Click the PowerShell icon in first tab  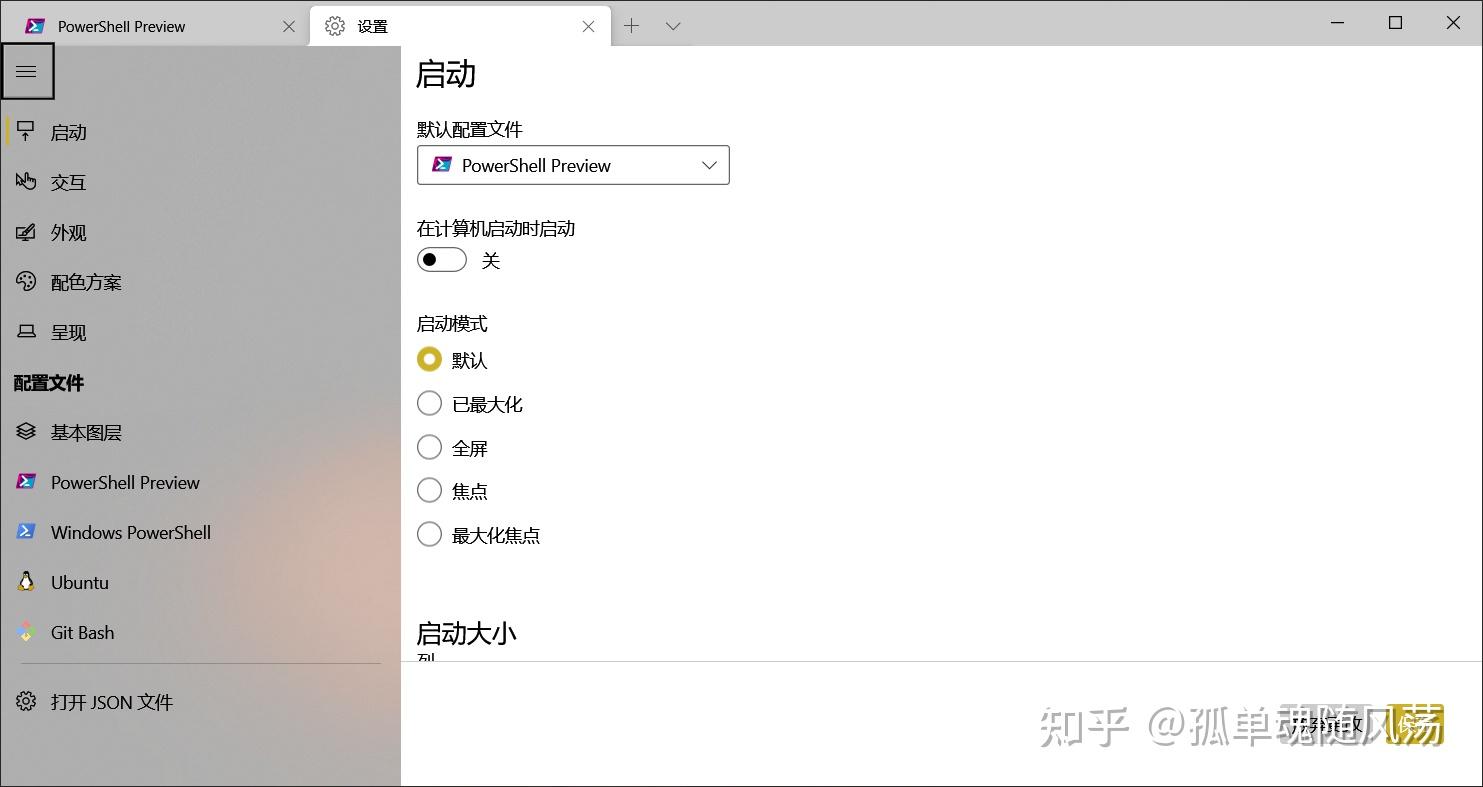click(35, 26)
